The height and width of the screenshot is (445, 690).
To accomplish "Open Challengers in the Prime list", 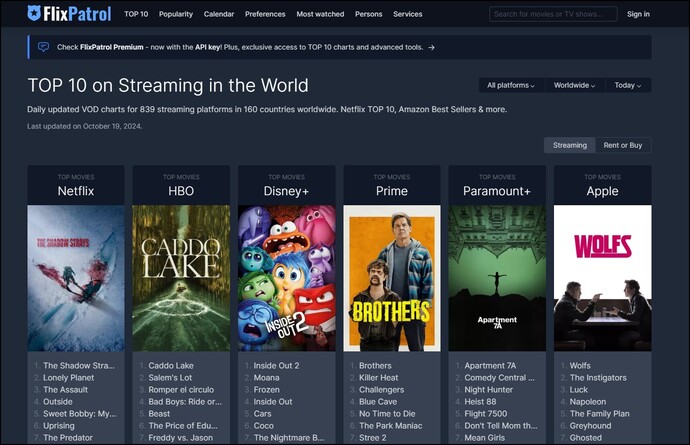I will click(382, 390).
